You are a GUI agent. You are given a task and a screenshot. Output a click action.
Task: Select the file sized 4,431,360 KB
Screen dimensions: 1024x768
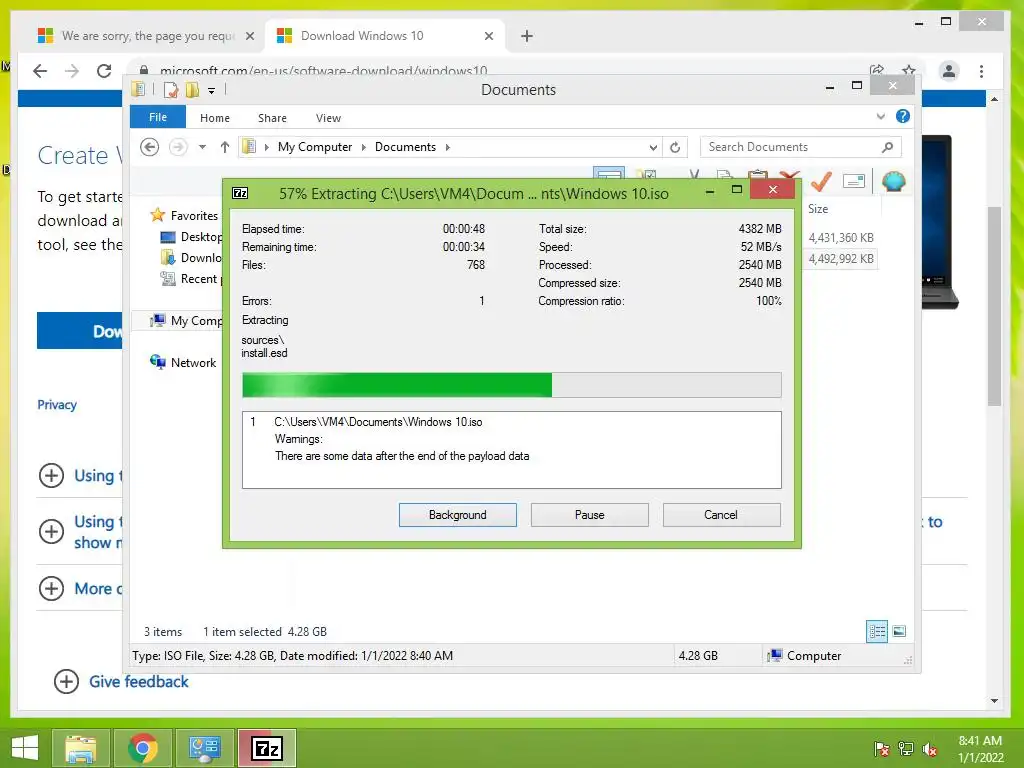pos(840,238)
